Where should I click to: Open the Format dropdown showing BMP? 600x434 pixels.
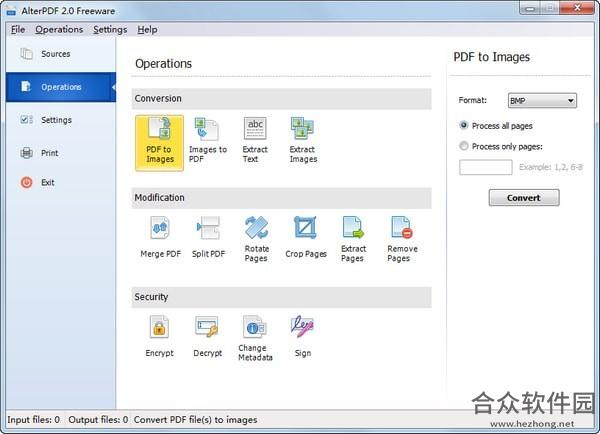click(542, 101)
